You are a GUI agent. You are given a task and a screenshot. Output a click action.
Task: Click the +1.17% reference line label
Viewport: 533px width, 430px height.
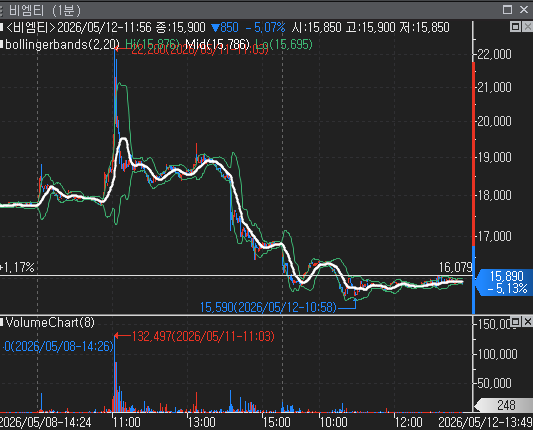[18, 268]
